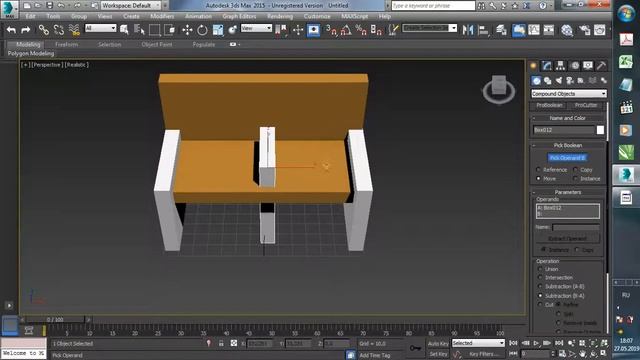Click the time slider 0/100 handle
Image resolution: width=640 pixels, height=360 pixels.
(55, 320)
